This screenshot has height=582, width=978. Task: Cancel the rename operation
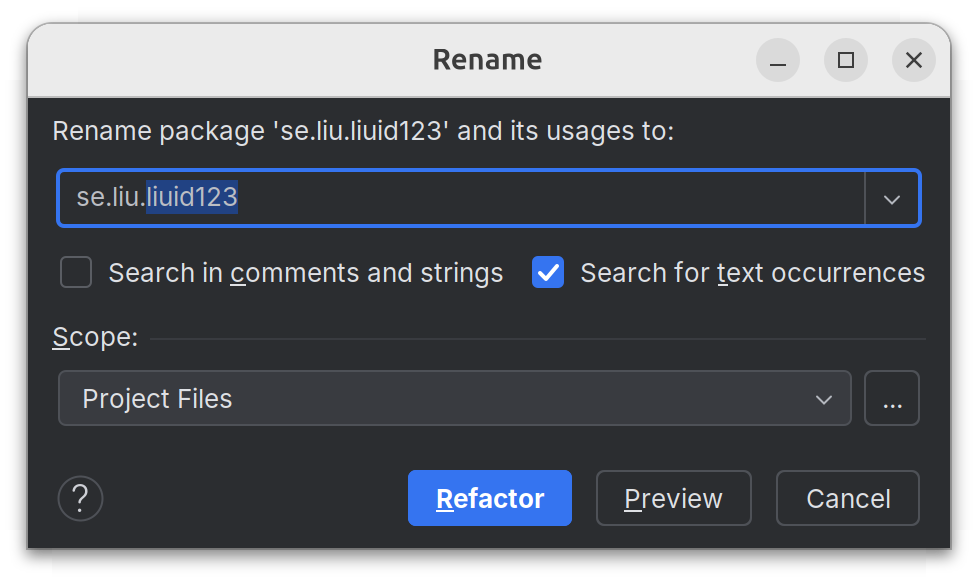tap(848, 498)
